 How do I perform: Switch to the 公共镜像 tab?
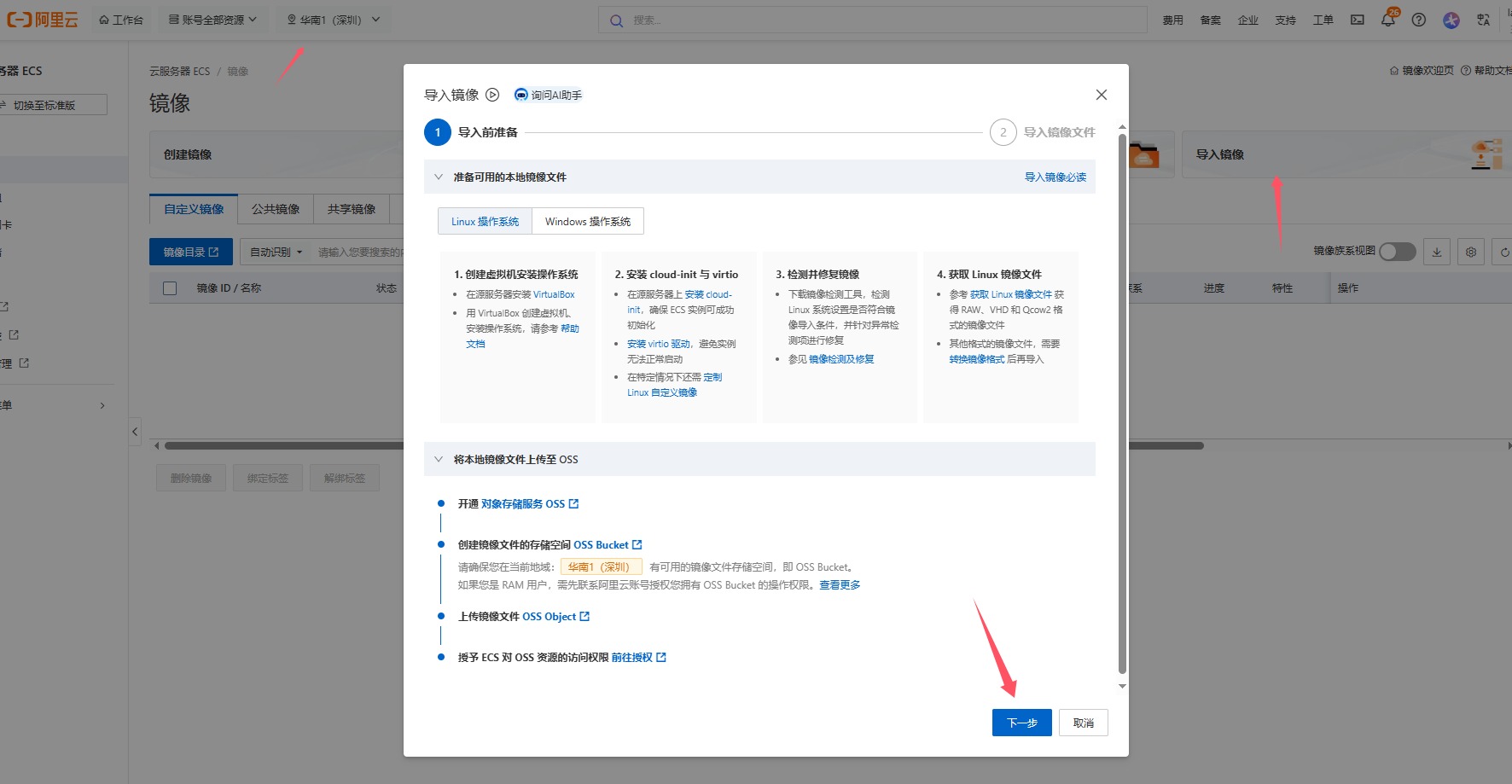click(x=276, y=209)
